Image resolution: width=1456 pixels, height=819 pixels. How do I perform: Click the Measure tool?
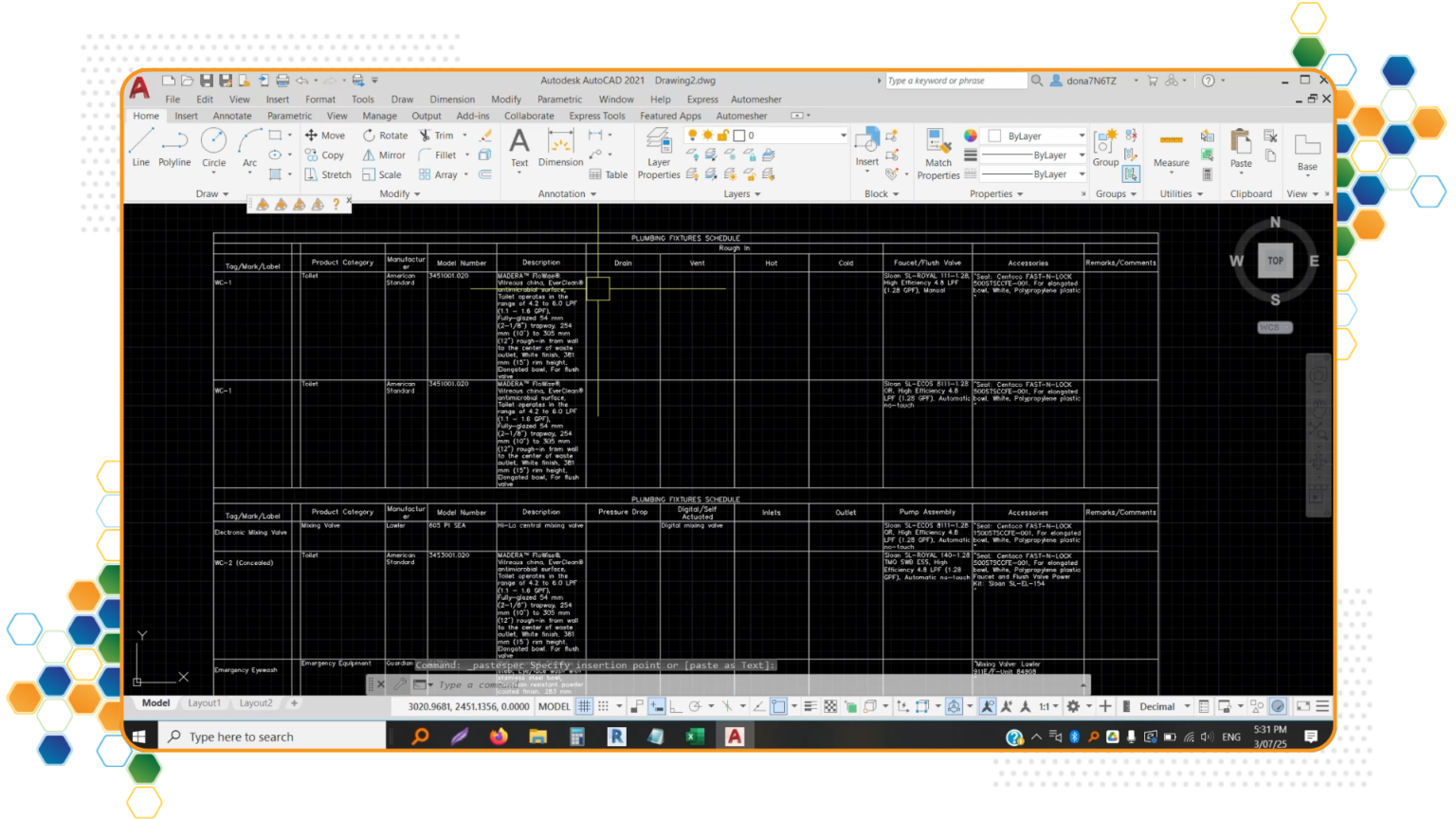point(1172,149)
